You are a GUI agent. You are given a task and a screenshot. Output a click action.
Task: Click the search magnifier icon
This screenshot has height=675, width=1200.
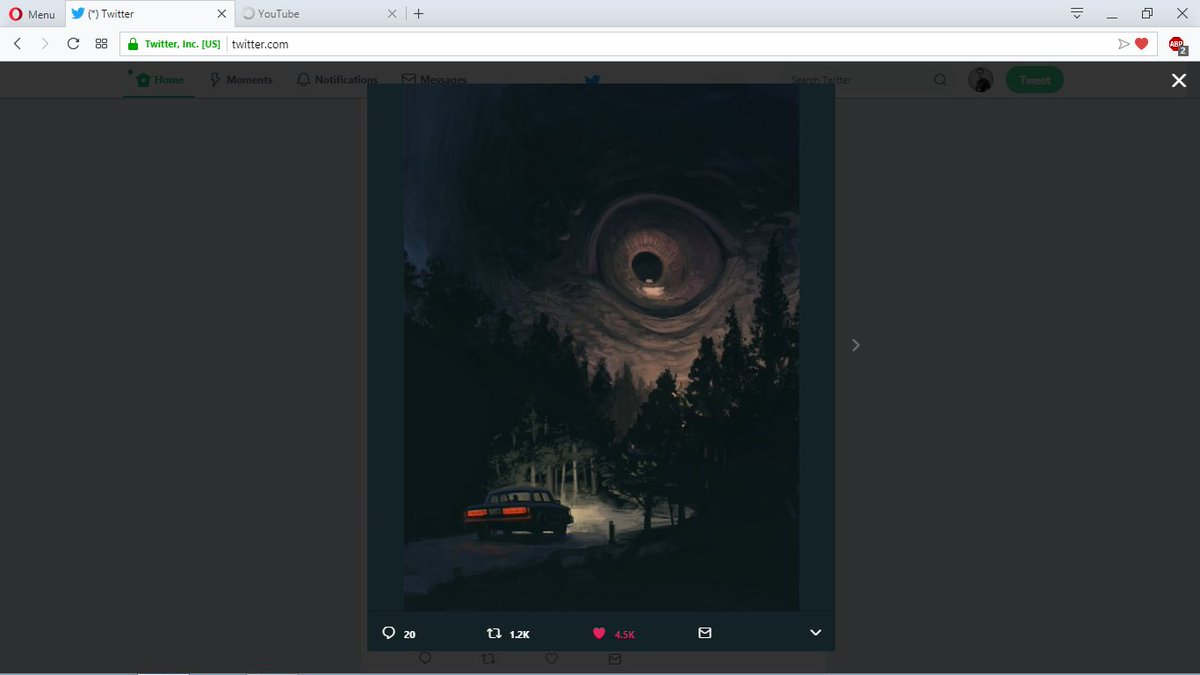[940, 80]
